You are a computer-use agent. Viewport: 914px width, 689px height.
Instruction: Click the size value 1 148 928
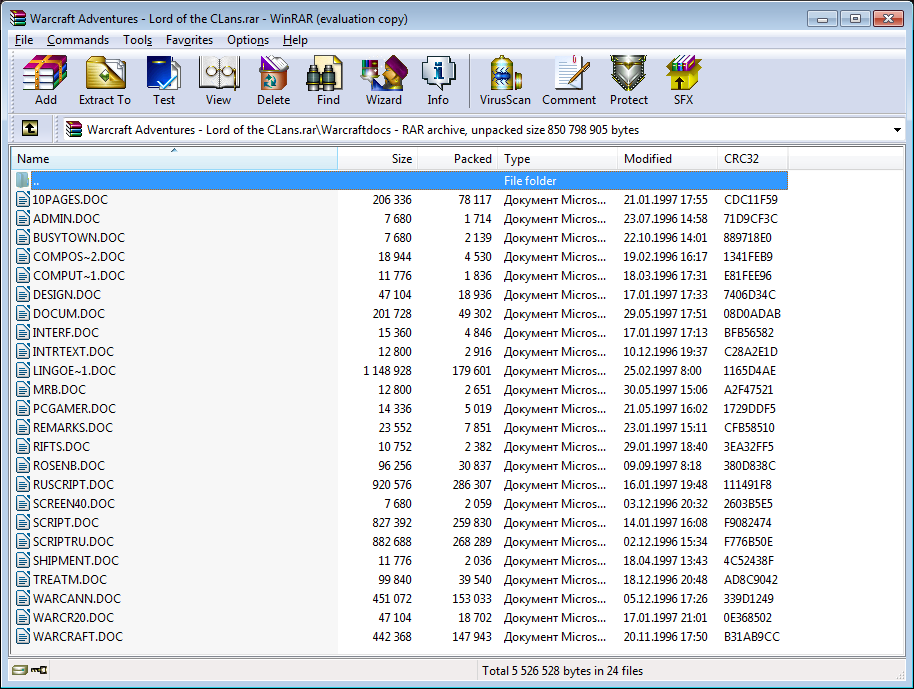coord(388,370)
